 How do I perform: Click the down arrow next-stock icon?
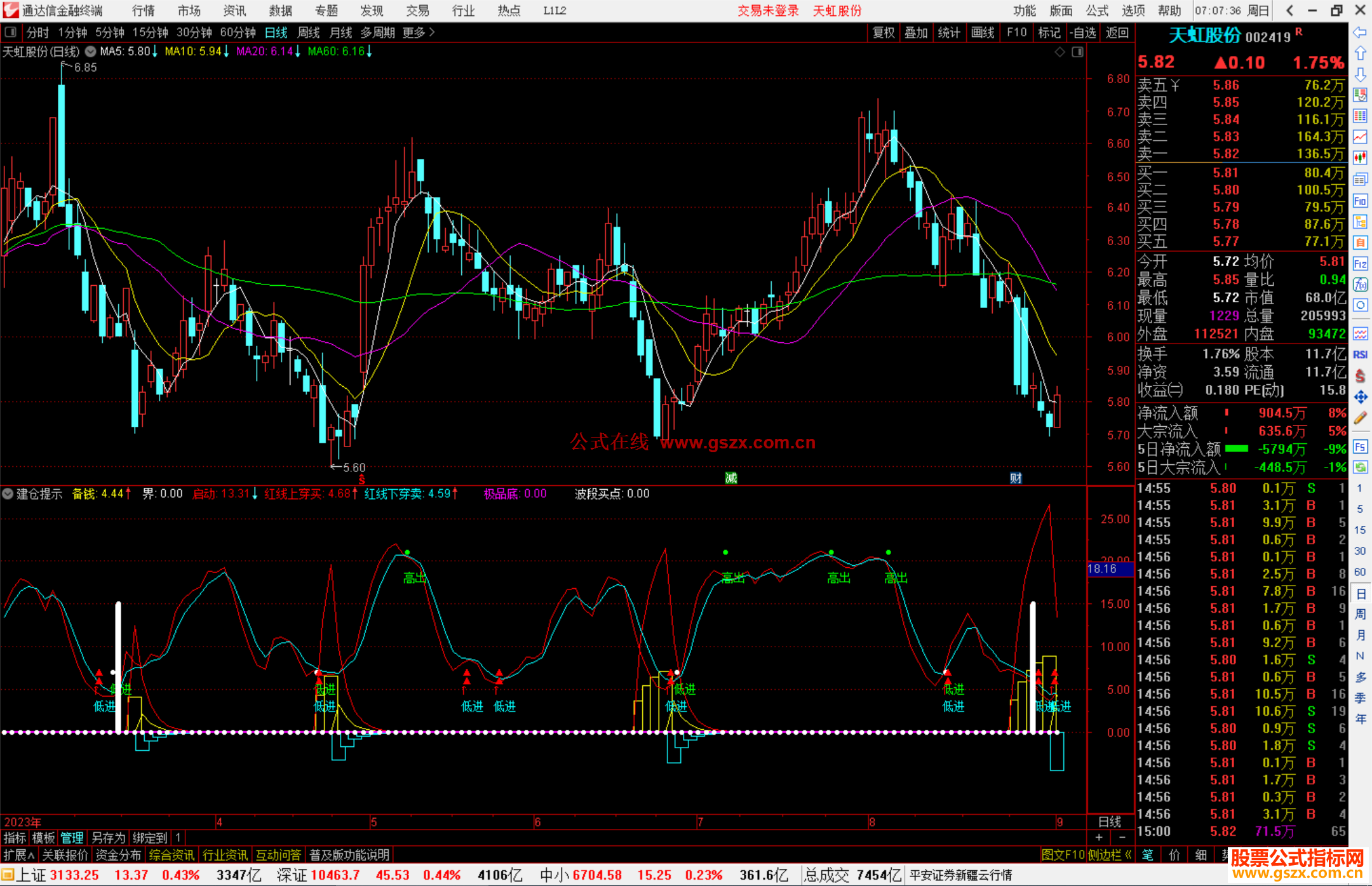point(1360,74)
